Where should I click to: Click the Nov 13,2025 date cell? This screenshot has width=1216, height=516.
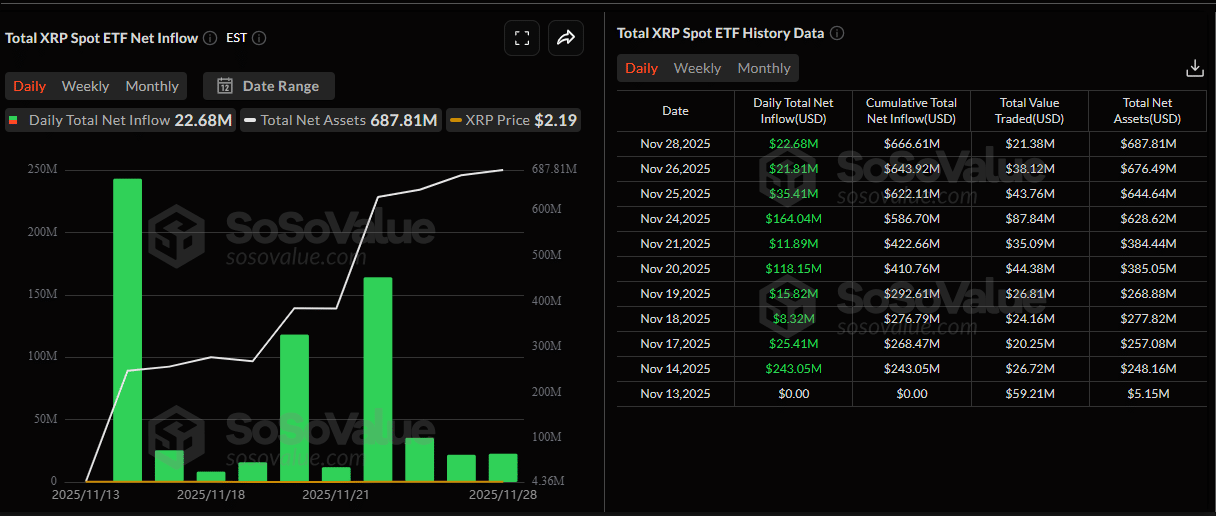pyautogui.click(x=675, y=394)
